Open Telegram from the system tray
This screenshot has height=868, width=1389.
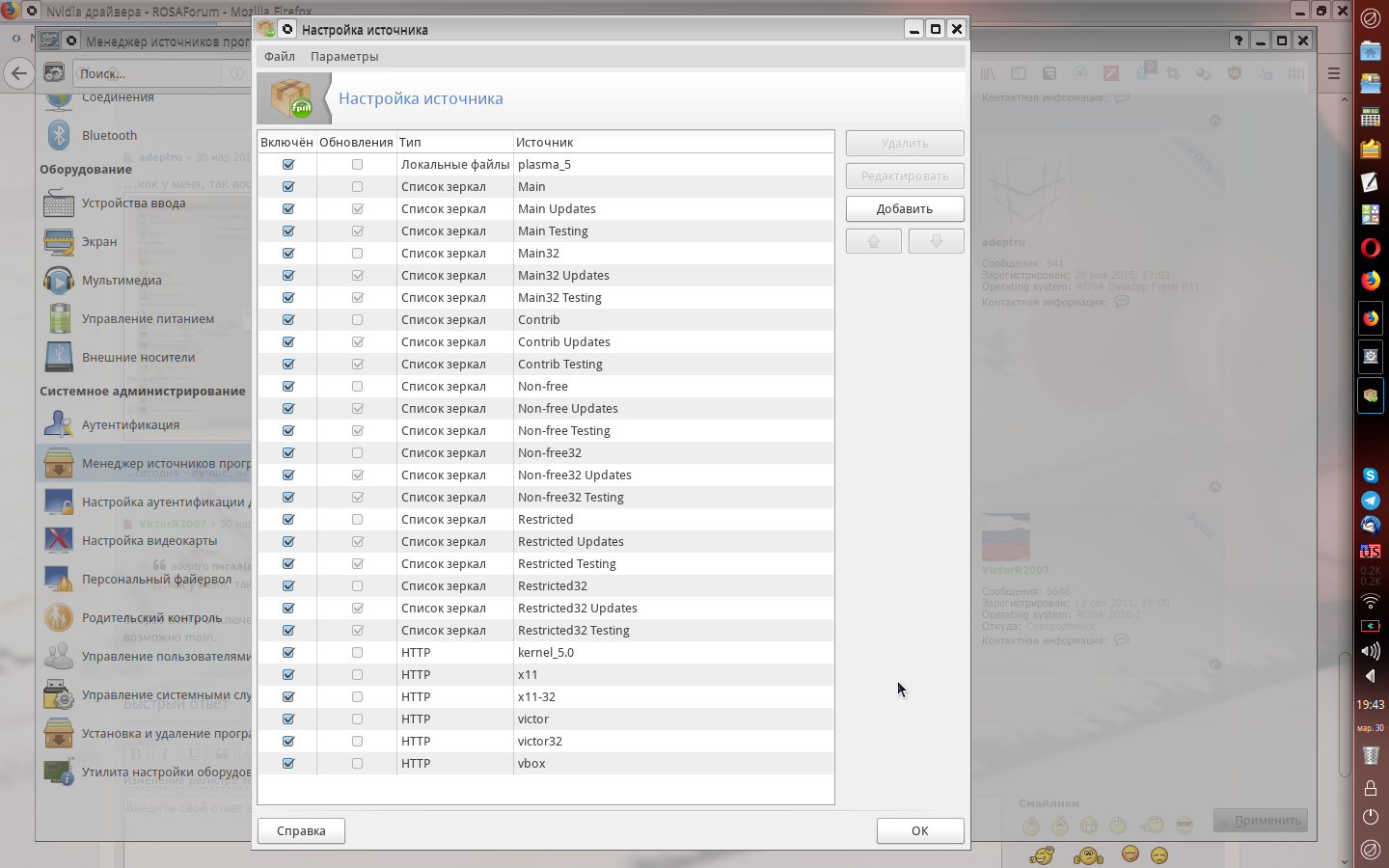pyautogui.click(x=1370, y=501)
